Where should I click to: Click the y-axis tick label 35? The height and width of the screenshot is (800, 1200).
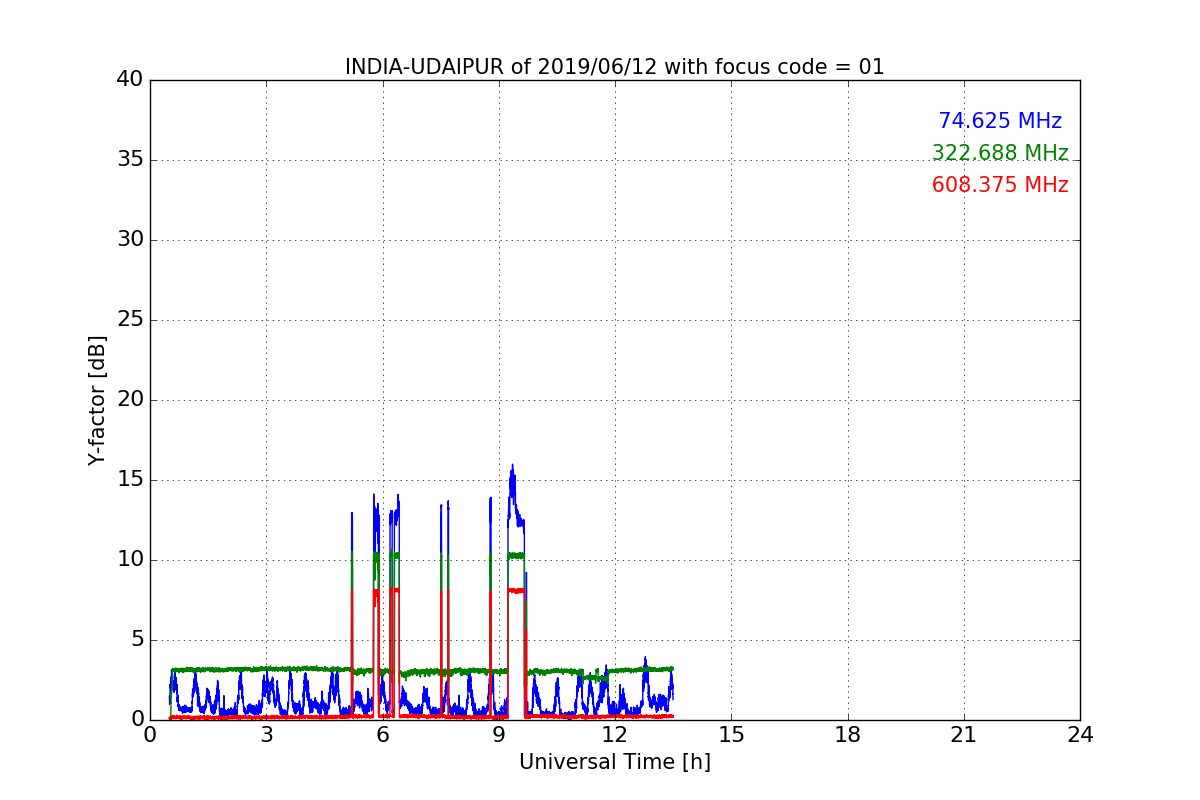coord(130,160)
